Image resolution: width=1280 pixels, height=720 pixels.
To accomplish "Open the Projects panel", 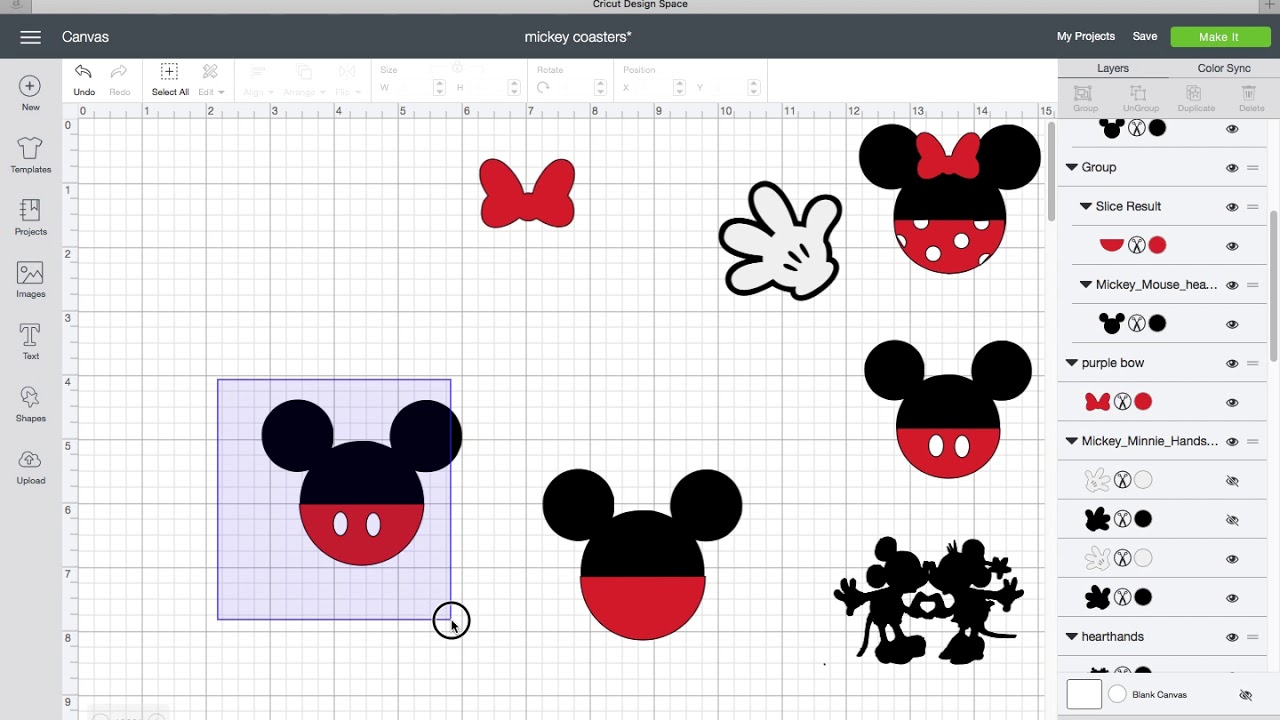I will 30,217.
